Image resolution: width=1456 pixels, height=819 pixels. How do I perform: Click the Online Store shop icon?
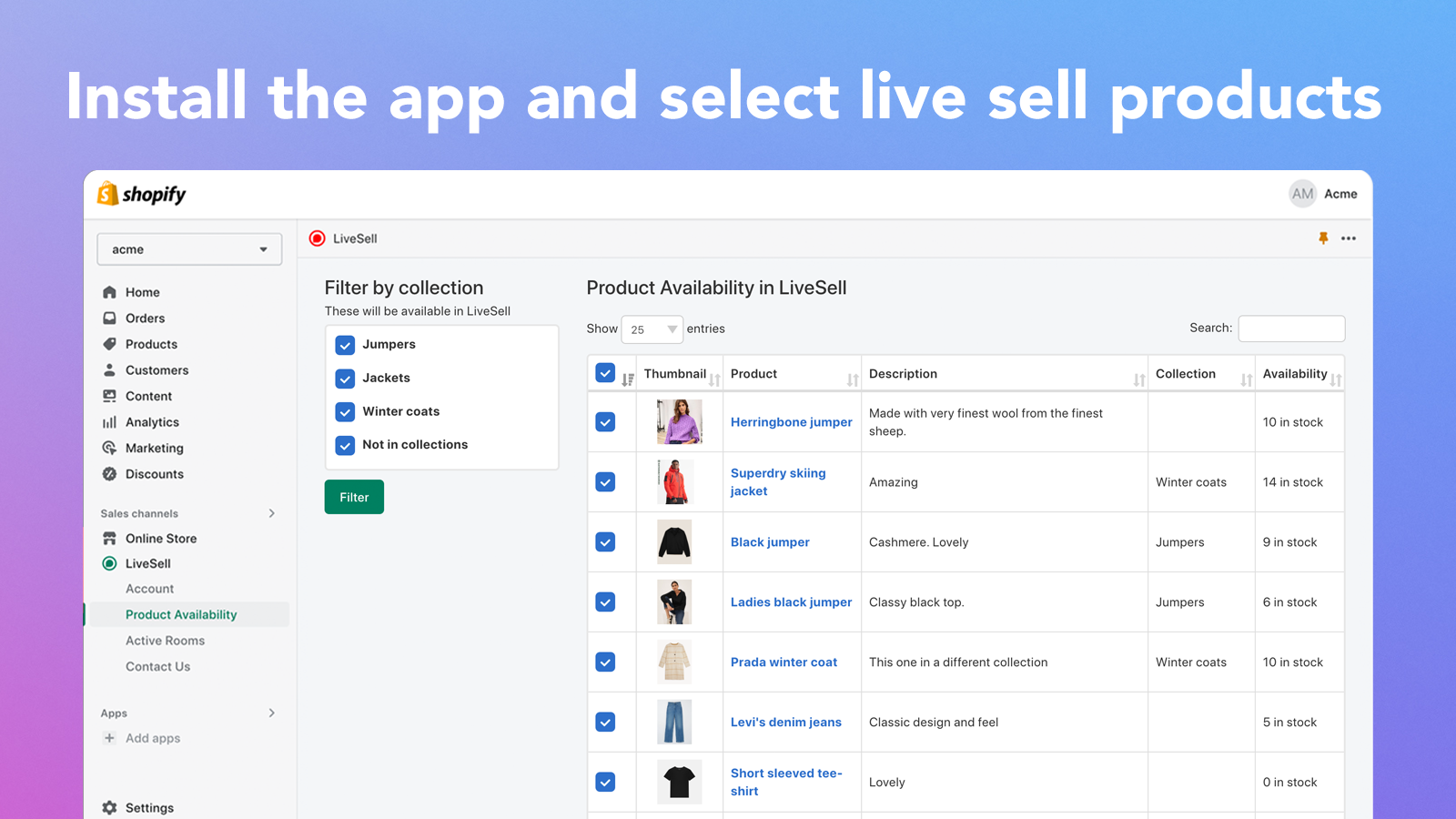pos(109,539)
